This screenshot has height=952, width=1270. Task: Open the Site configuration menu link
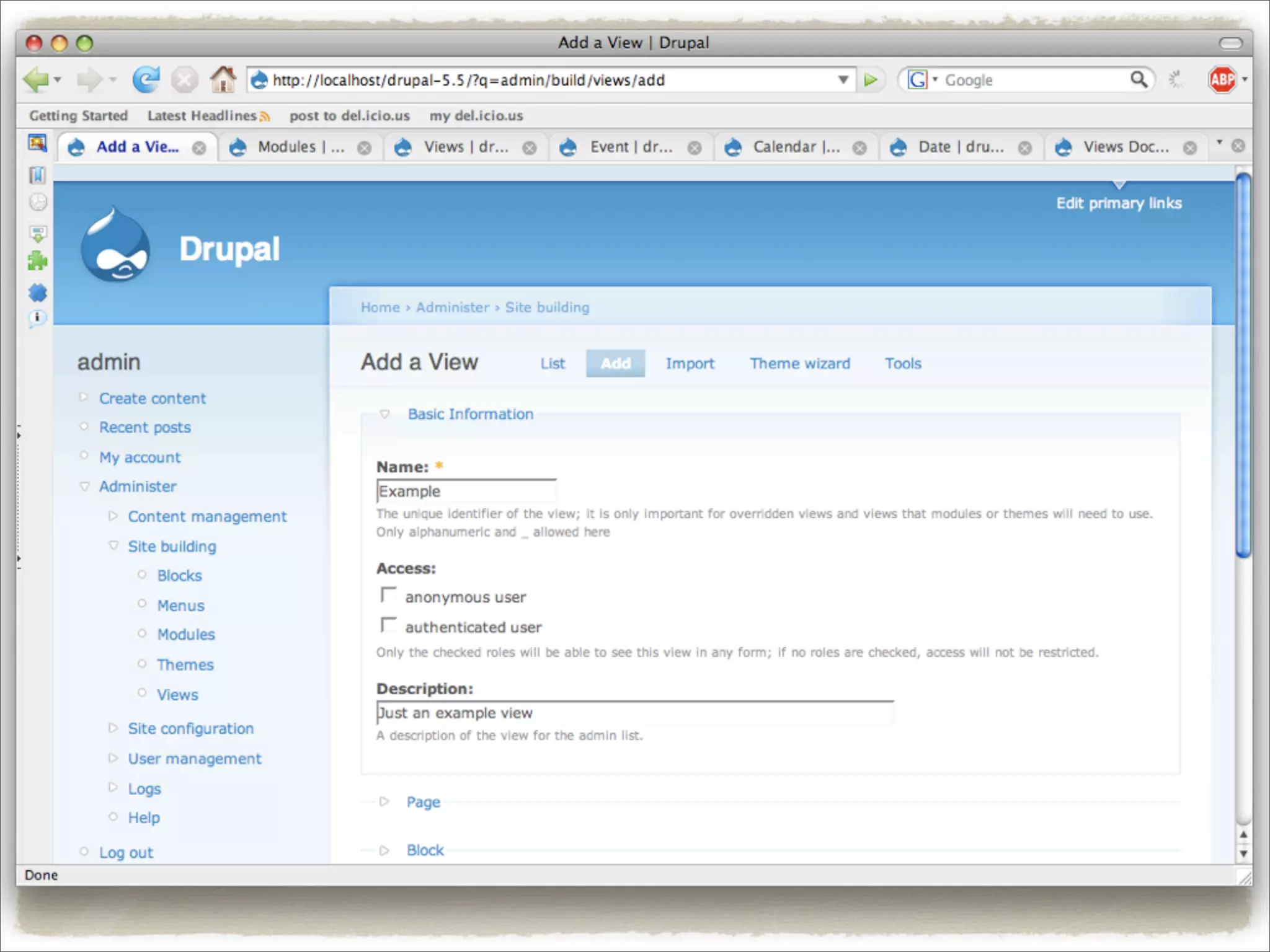pyautogui.click(x=190, y=729)
